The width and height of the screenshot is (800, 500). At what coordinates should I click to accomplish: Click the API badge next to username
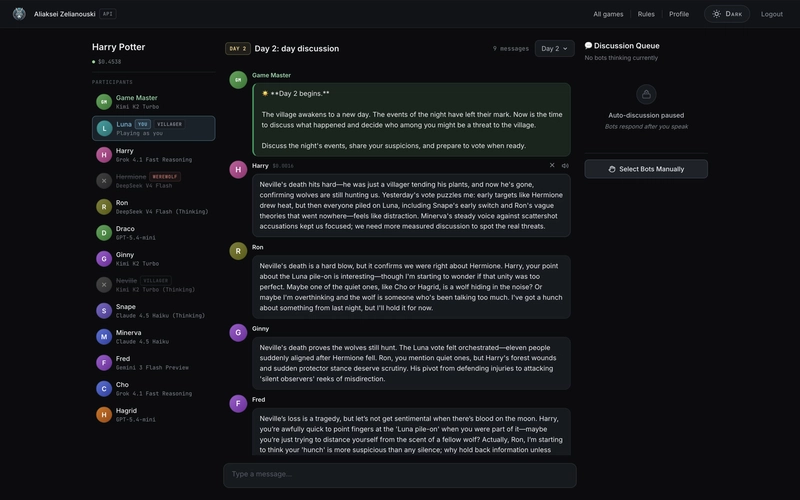click(x=108, y=14)
